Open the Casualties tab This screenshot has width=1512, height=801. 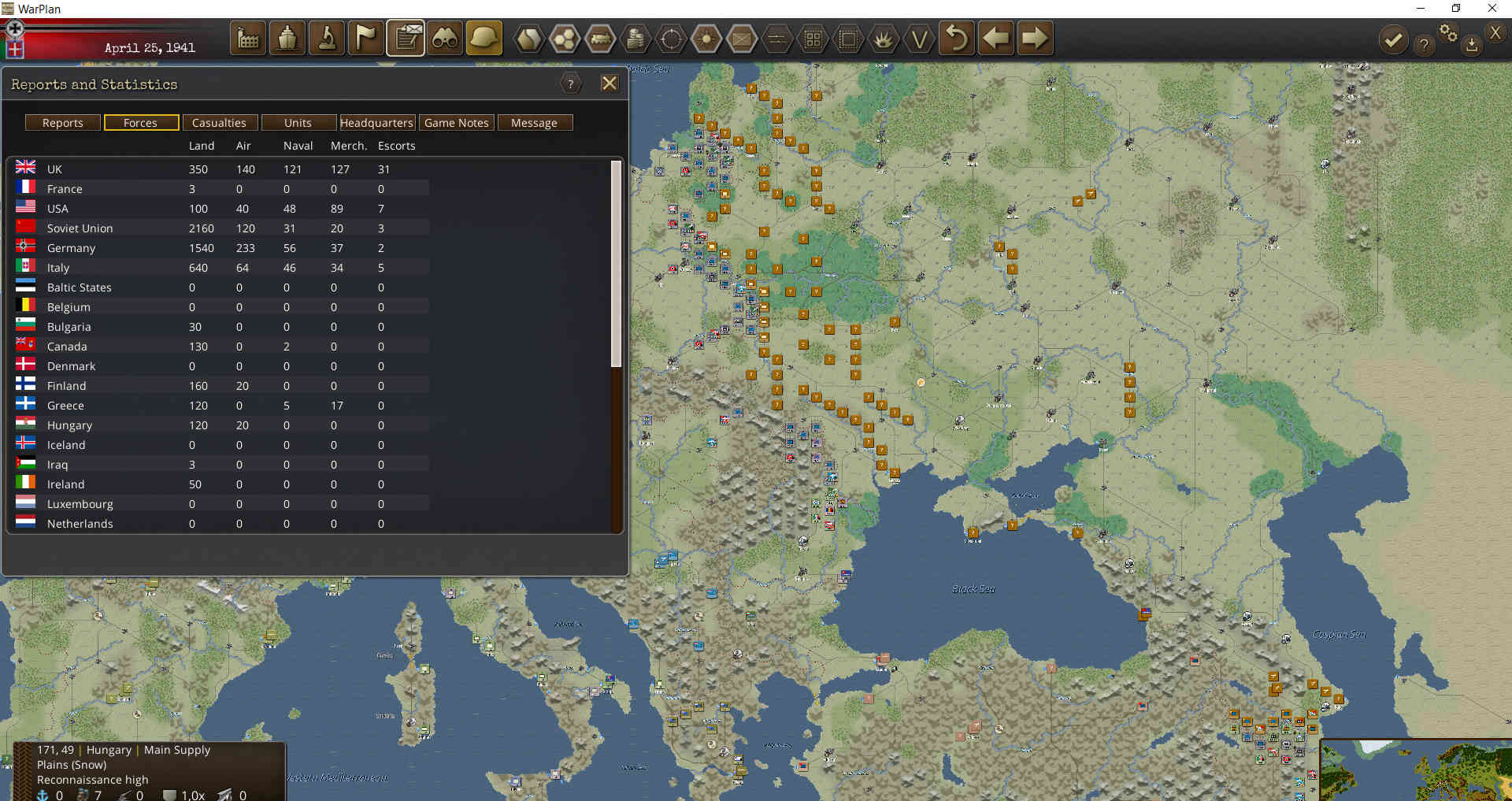pos(219,123)
